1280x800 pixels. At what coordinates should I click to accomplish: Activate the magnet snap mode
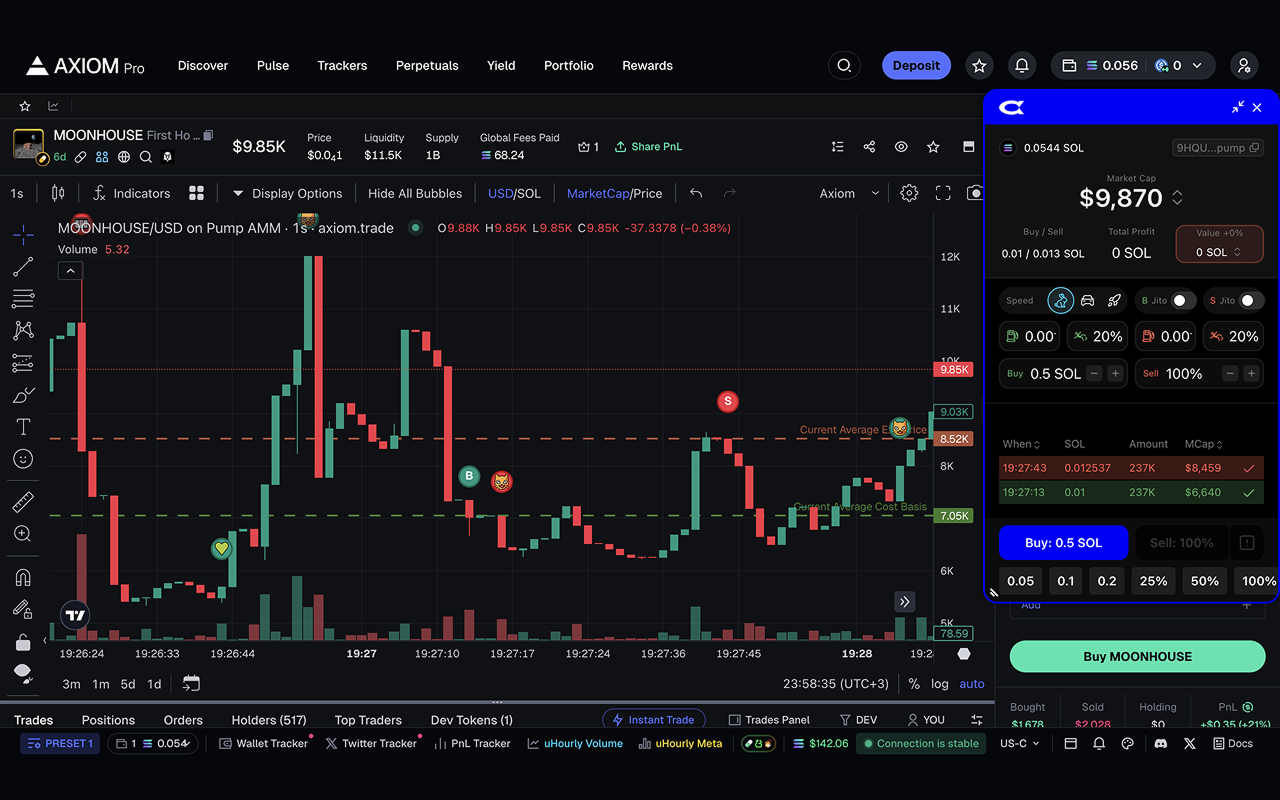tap(23, 577)
